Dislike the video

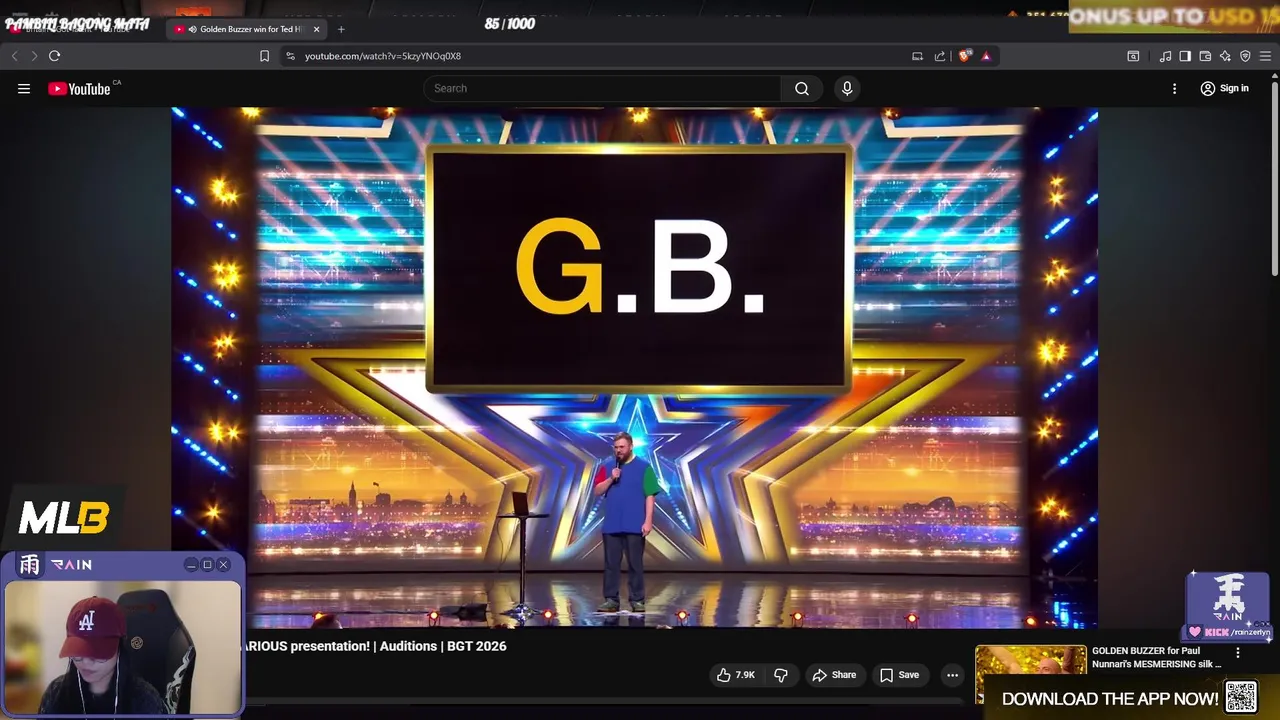tap(781, 675)
